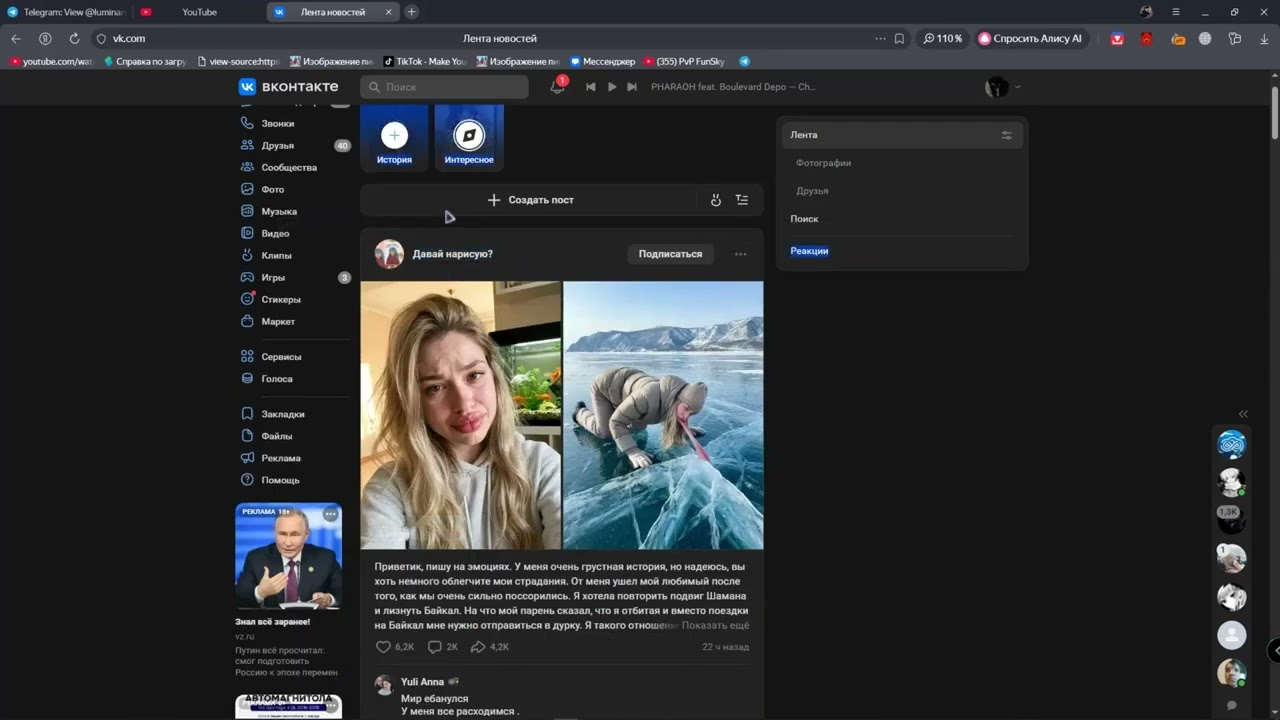Click the Создать пост button
This screenshot has height=720, width=1280.
(531, 200)
